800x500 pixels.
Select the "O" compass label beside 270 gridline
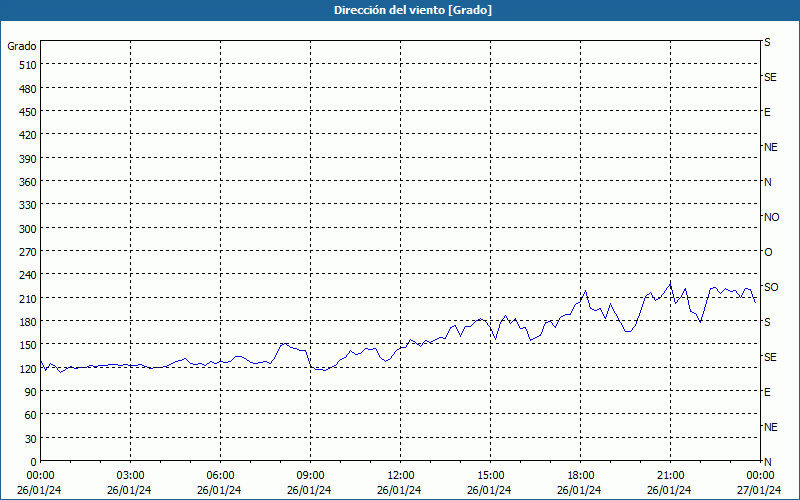point(768,252)
